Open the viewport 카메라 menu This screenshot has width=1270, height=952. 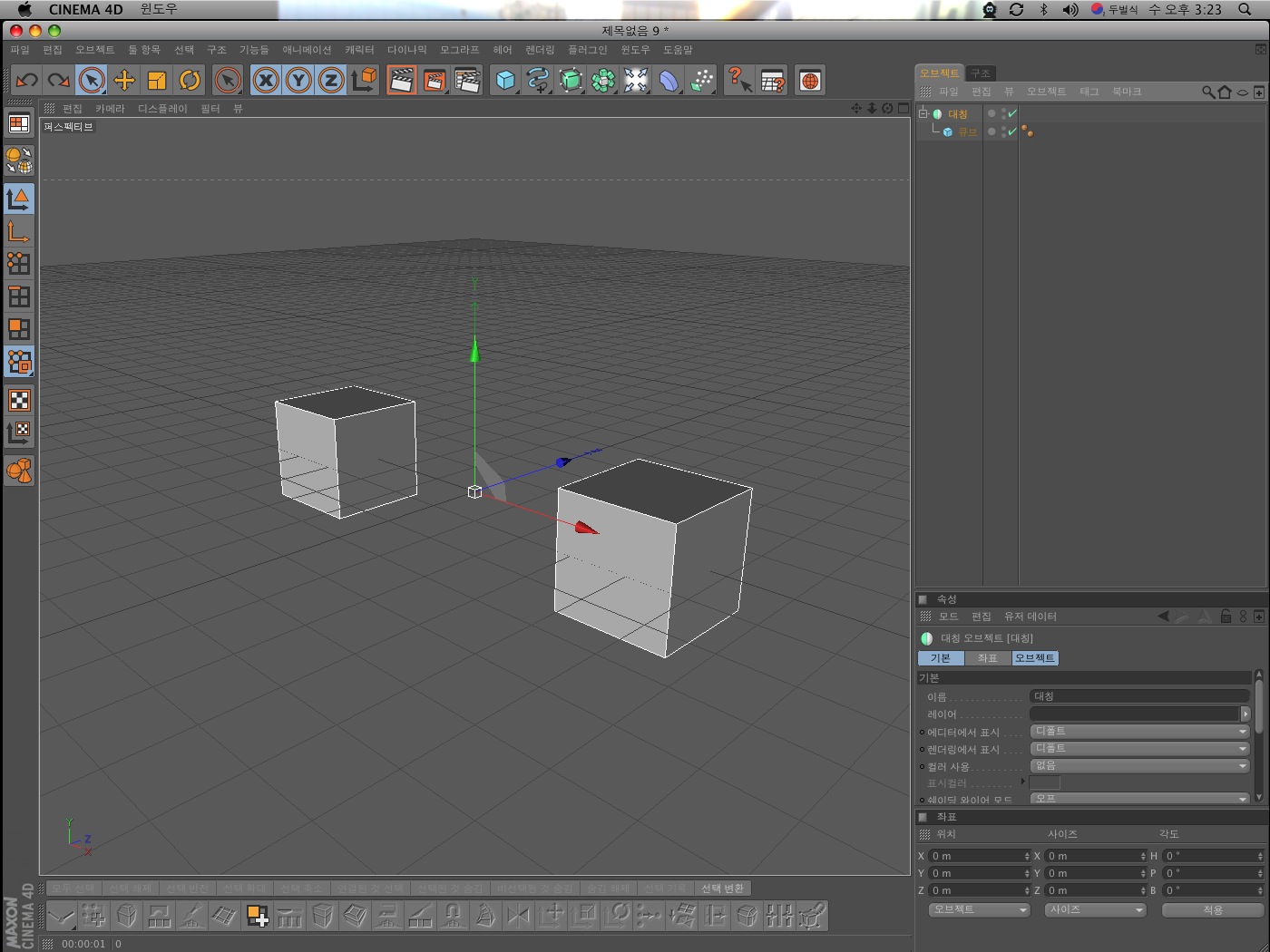(x=110, y=109)
